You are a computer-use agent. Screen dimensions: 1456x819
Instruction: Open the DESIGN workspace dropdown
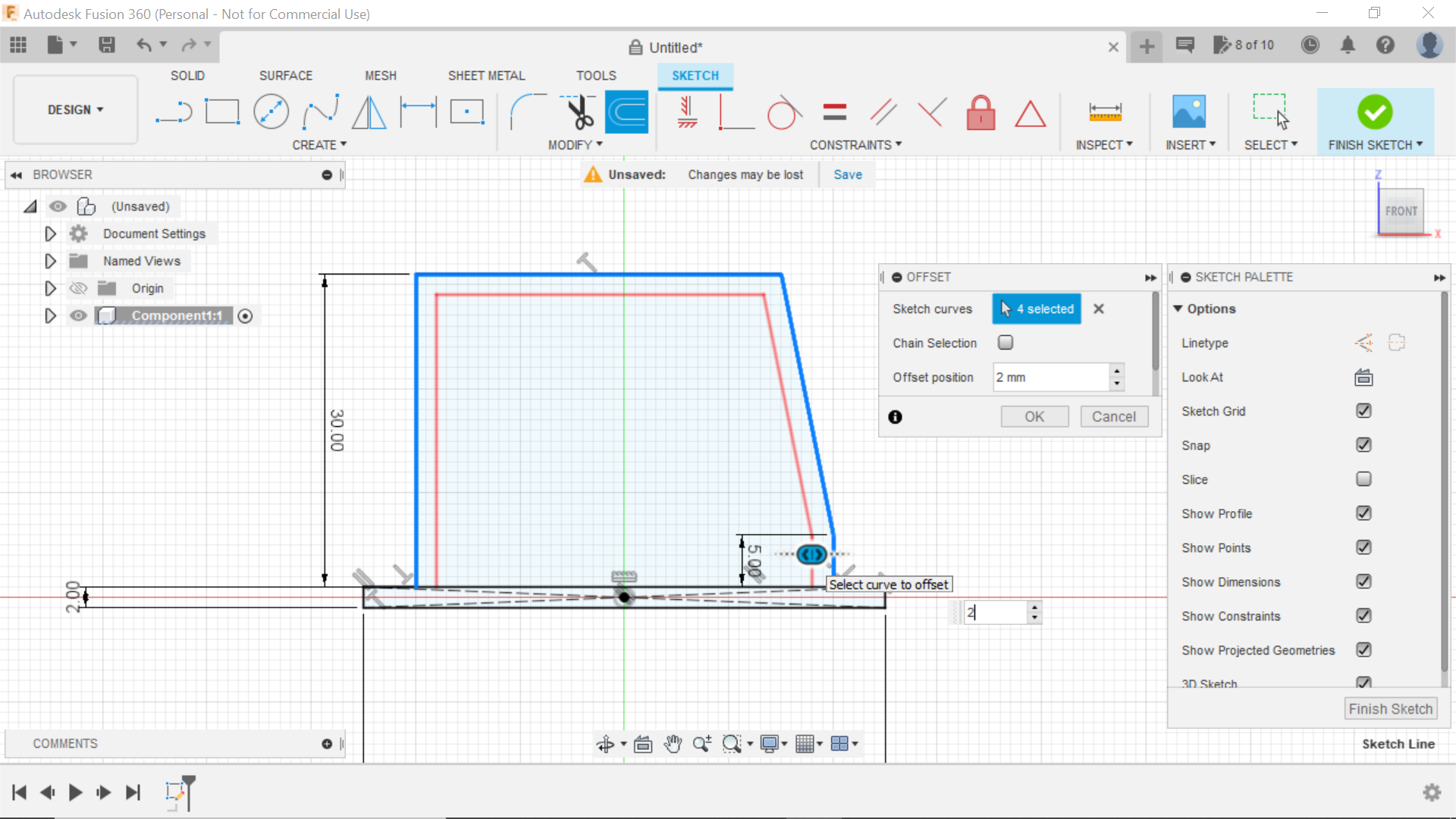74,109
